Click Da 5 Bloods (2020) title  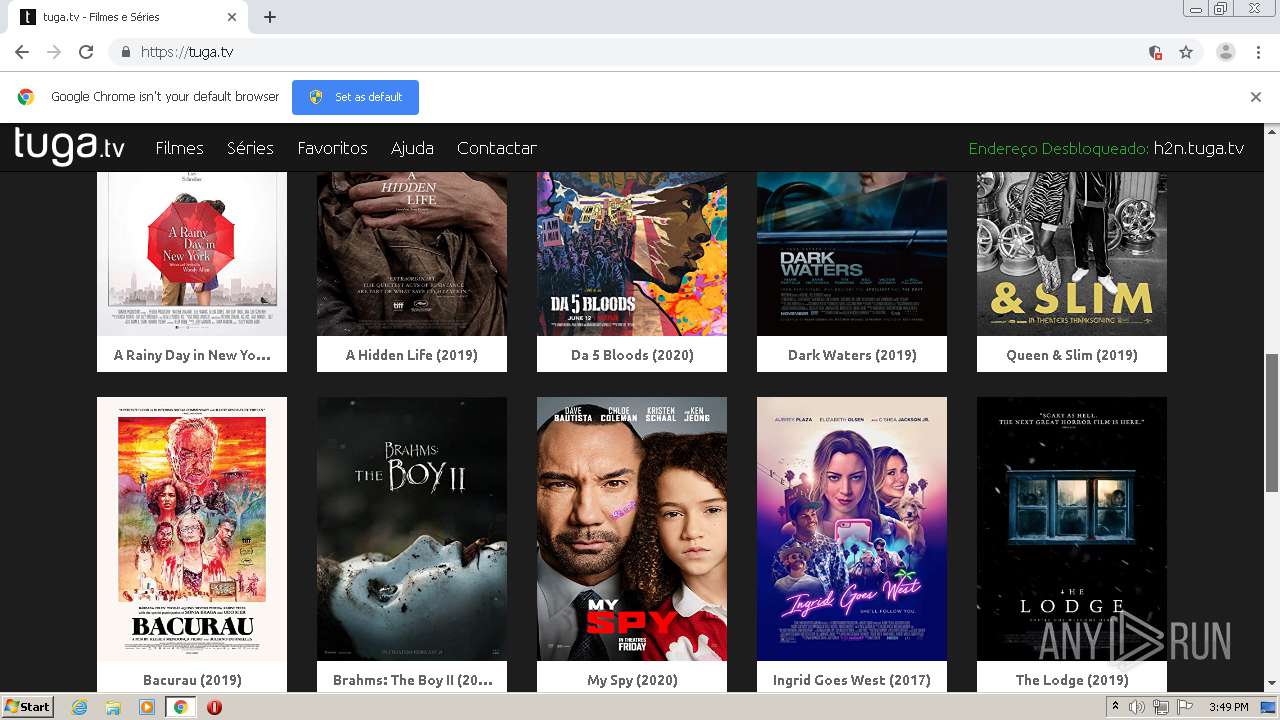[x=632, y=355]
